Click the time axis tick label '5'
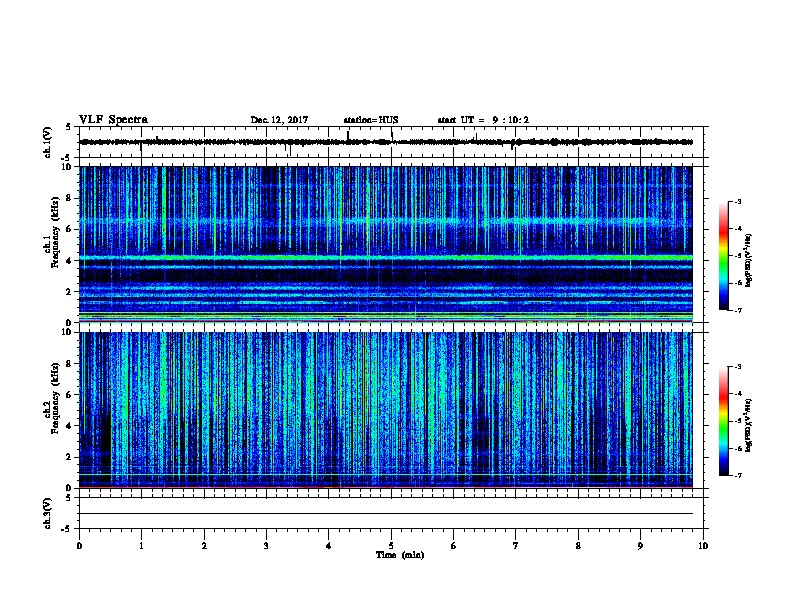The width and height of the screenshot is (792, 612). tap(391, 546)
